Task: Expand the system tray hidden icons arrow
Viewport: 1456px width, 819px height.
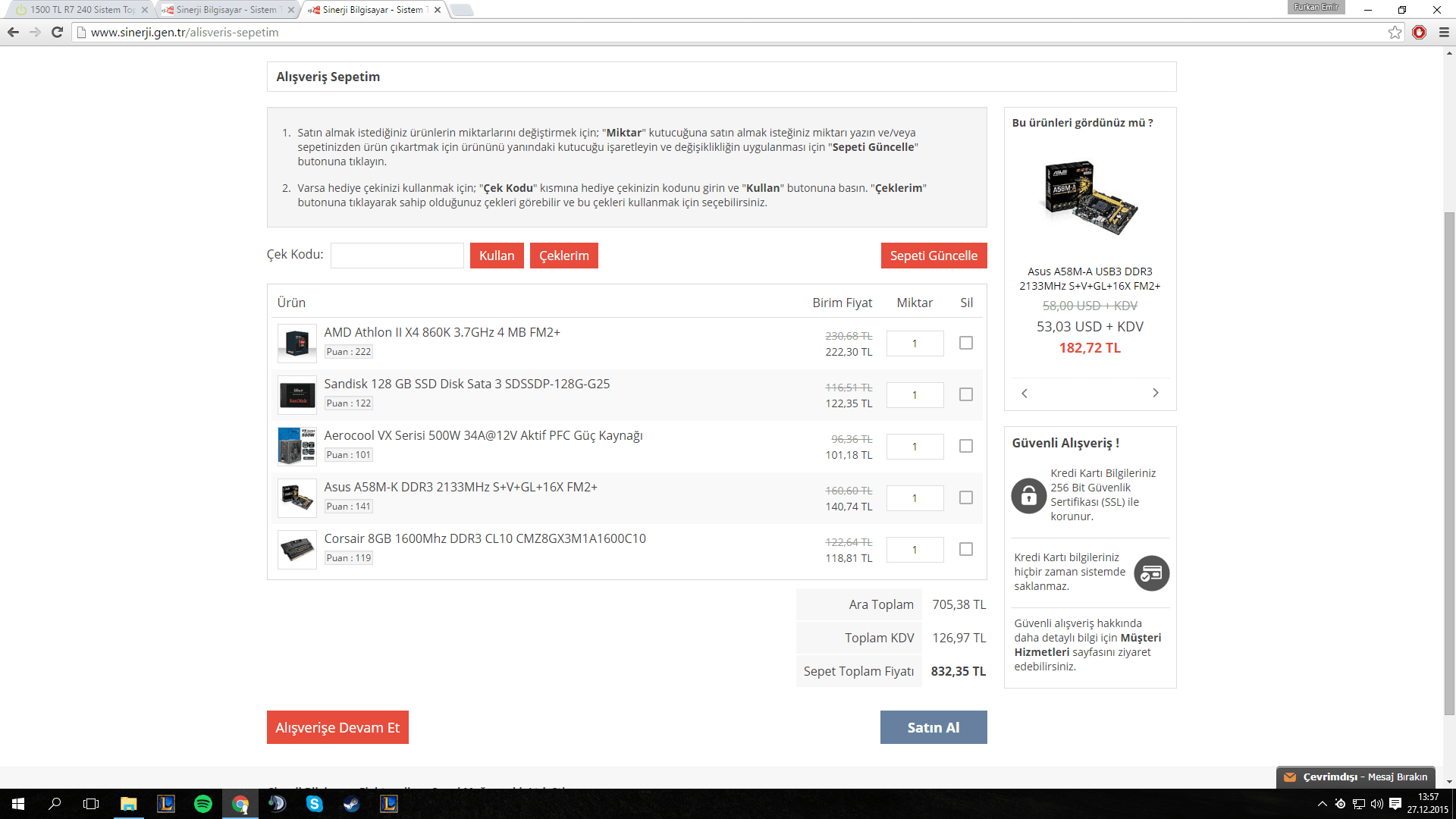Action: [1323, 804]
